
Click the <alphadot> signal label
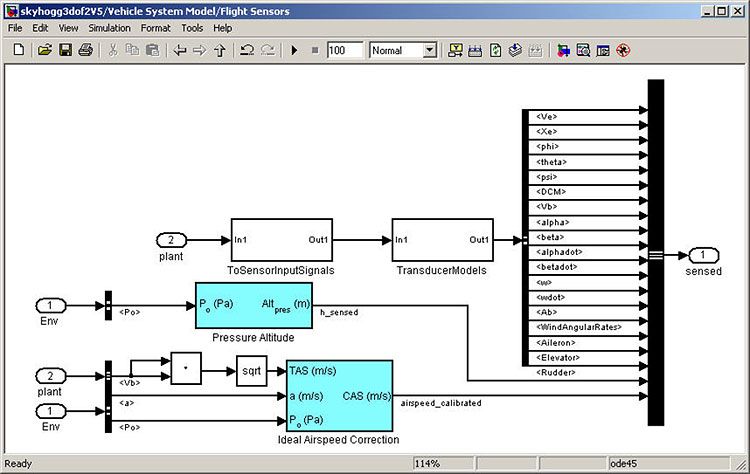coord(559,252)
